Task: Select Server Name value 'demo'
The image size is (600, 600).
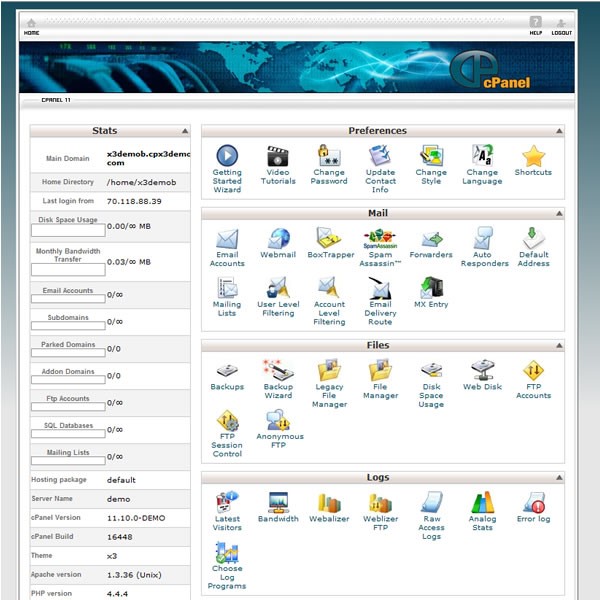Action: (118, 499)
